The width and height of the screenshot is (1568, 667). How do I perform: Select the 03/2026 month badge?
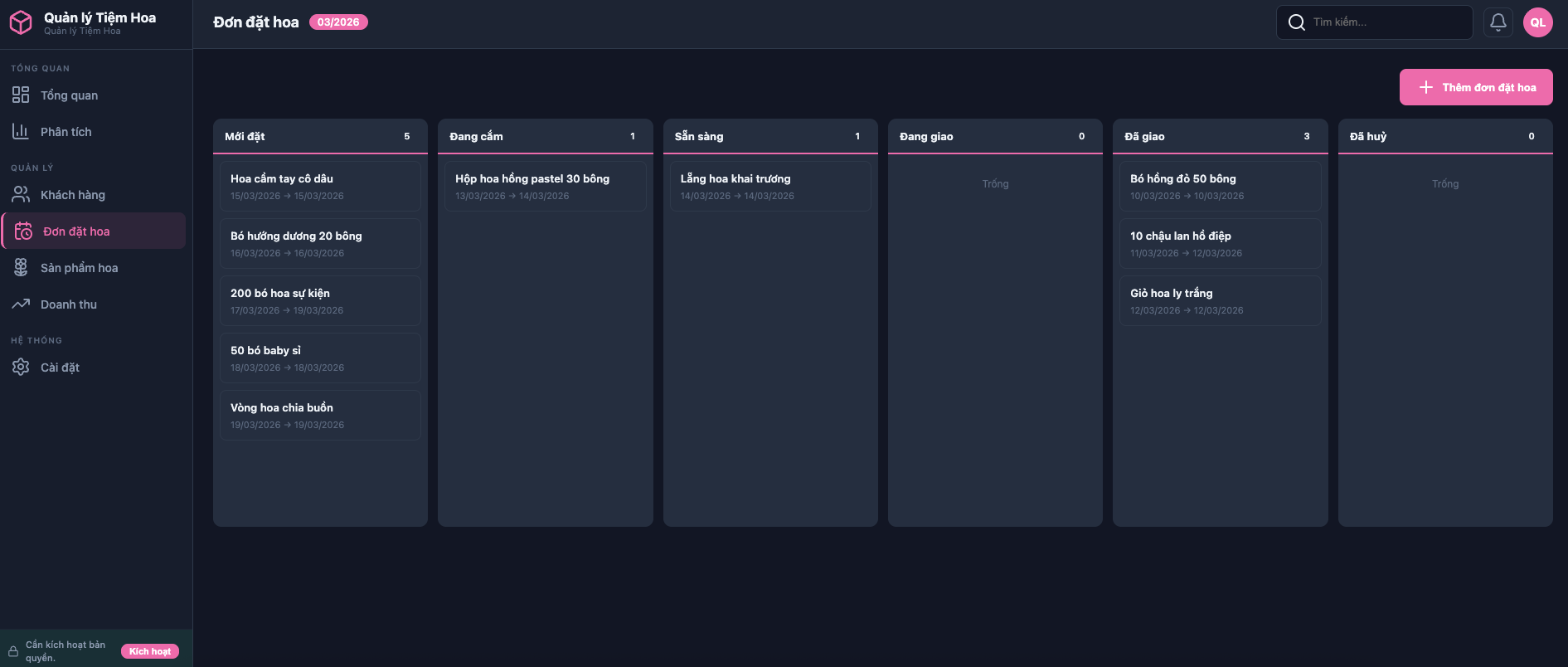click(338, 22)
